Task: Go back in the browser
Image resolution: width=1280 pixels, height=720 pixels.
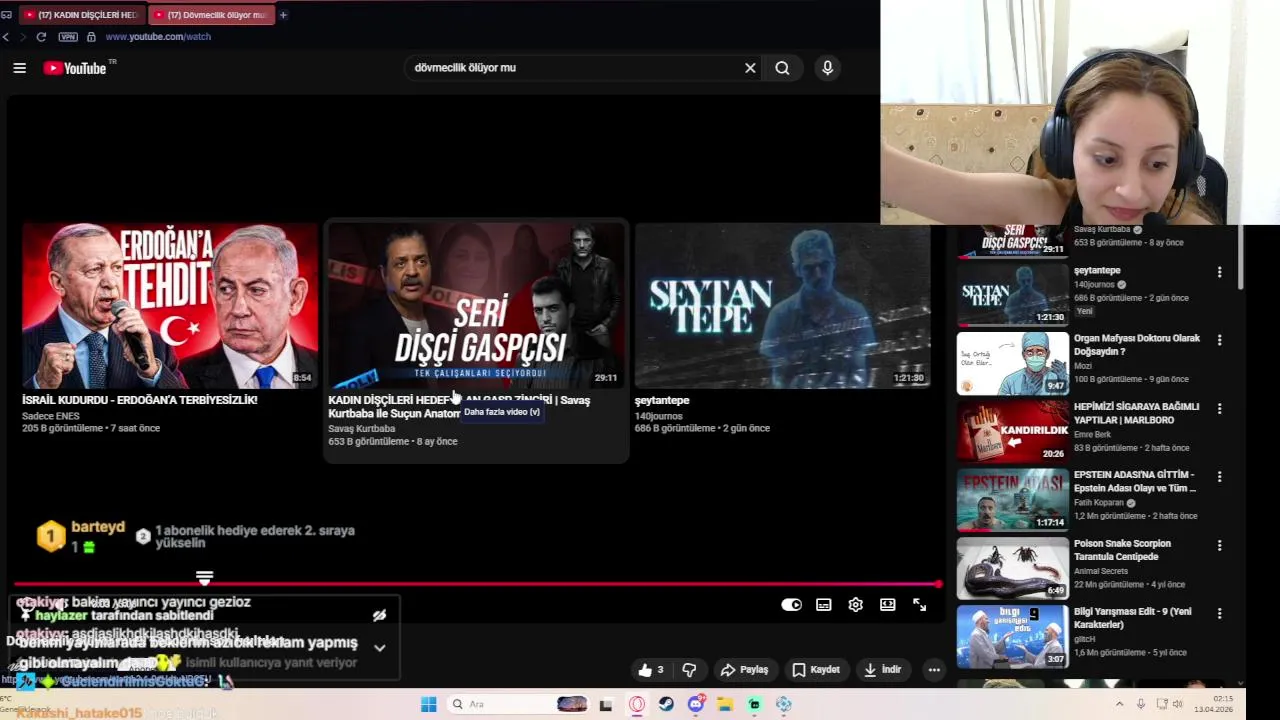Action: click(x=6, y=37)
